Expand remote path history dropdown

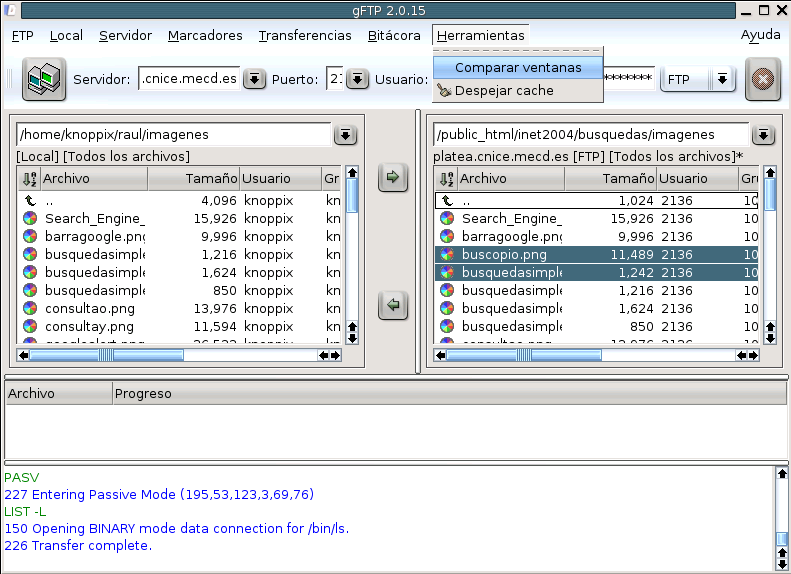click(x=762, y=135)
